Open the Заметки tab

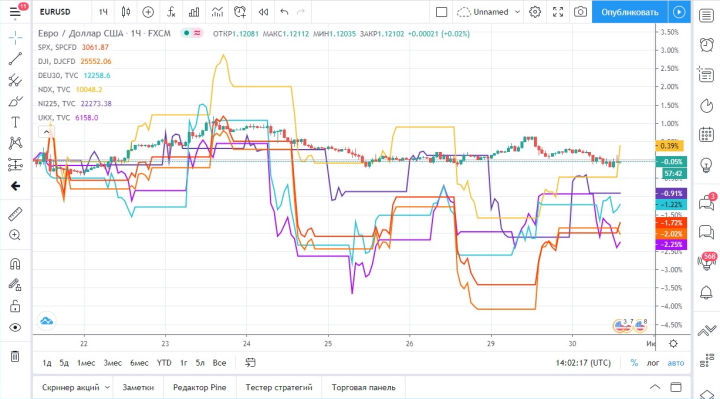138,388
